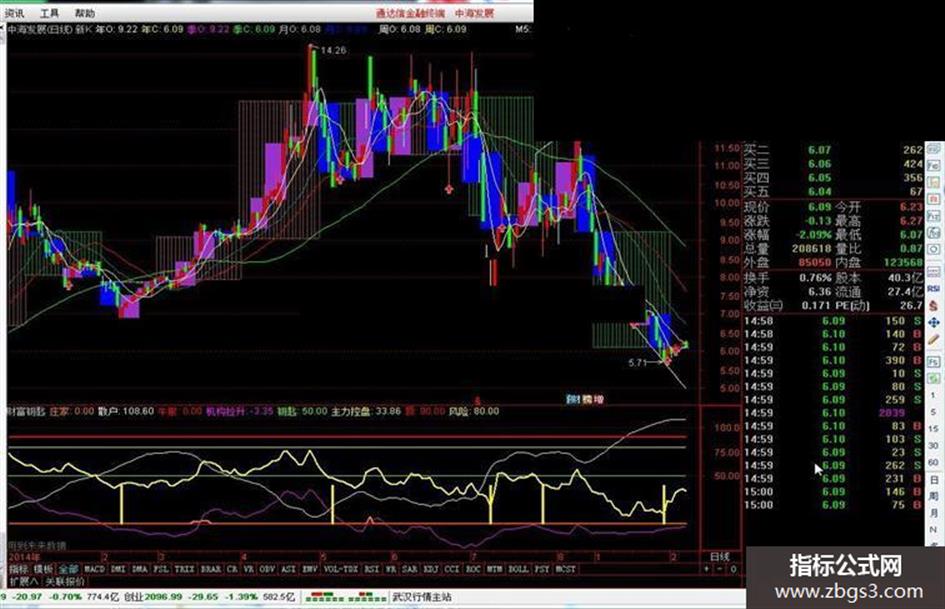Switch indicator to WR
945x609 pixels.
391,569
